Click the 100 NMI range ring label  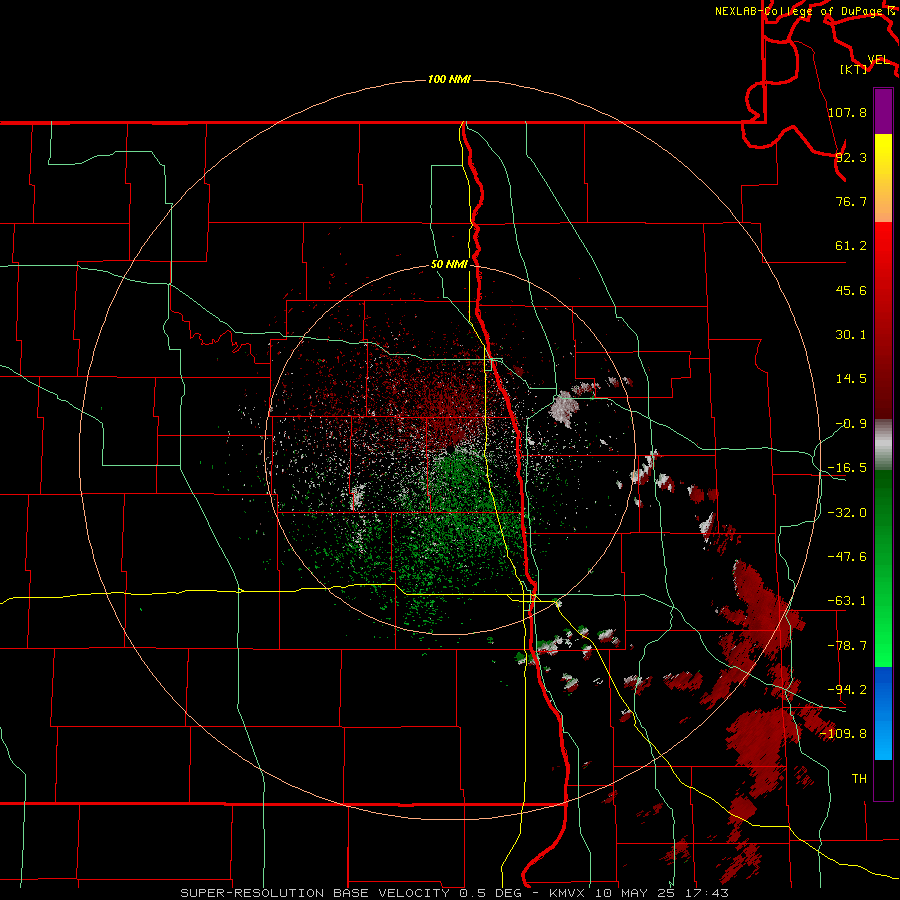tap(449, 79)
